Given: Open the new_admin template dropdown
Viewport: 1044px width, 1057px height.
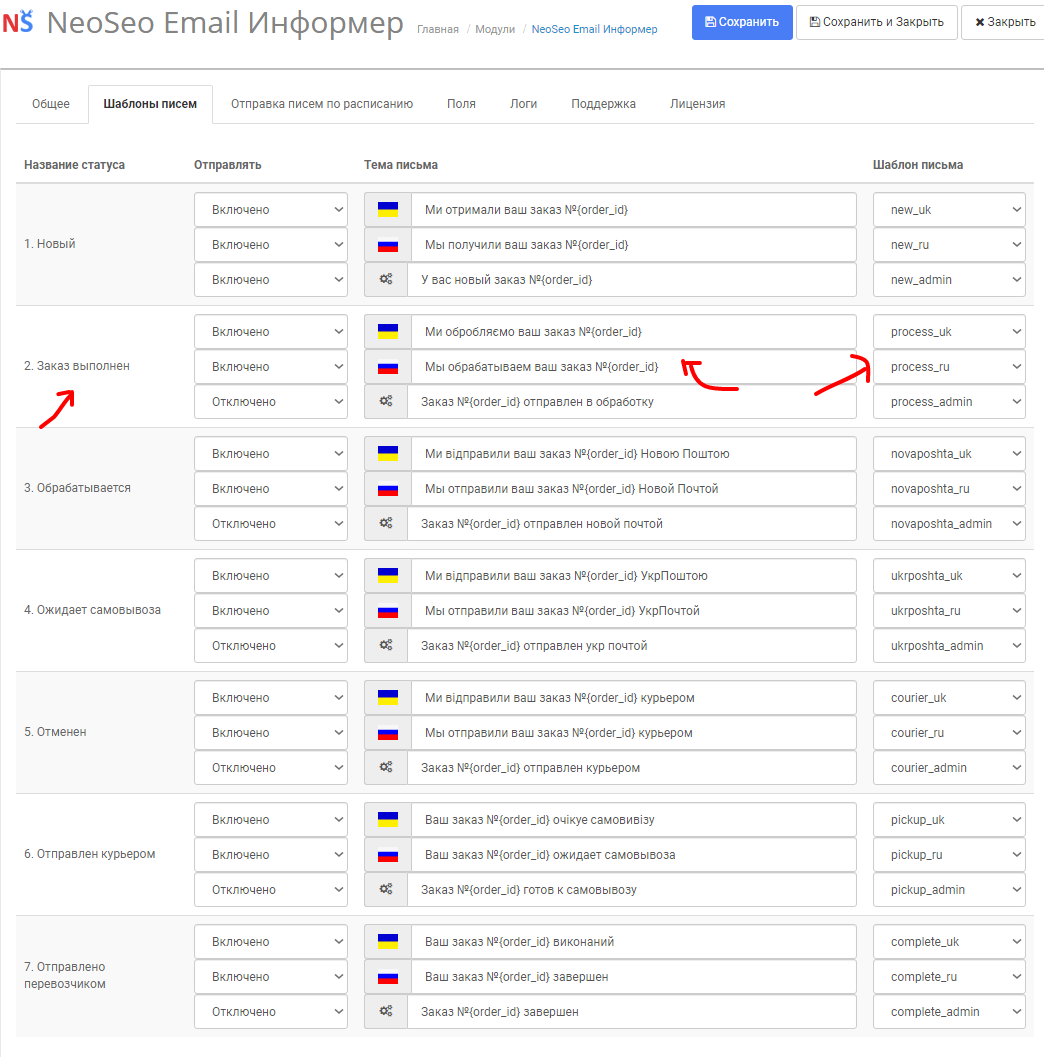Looking at the screenshot, I should pos(949,280).
